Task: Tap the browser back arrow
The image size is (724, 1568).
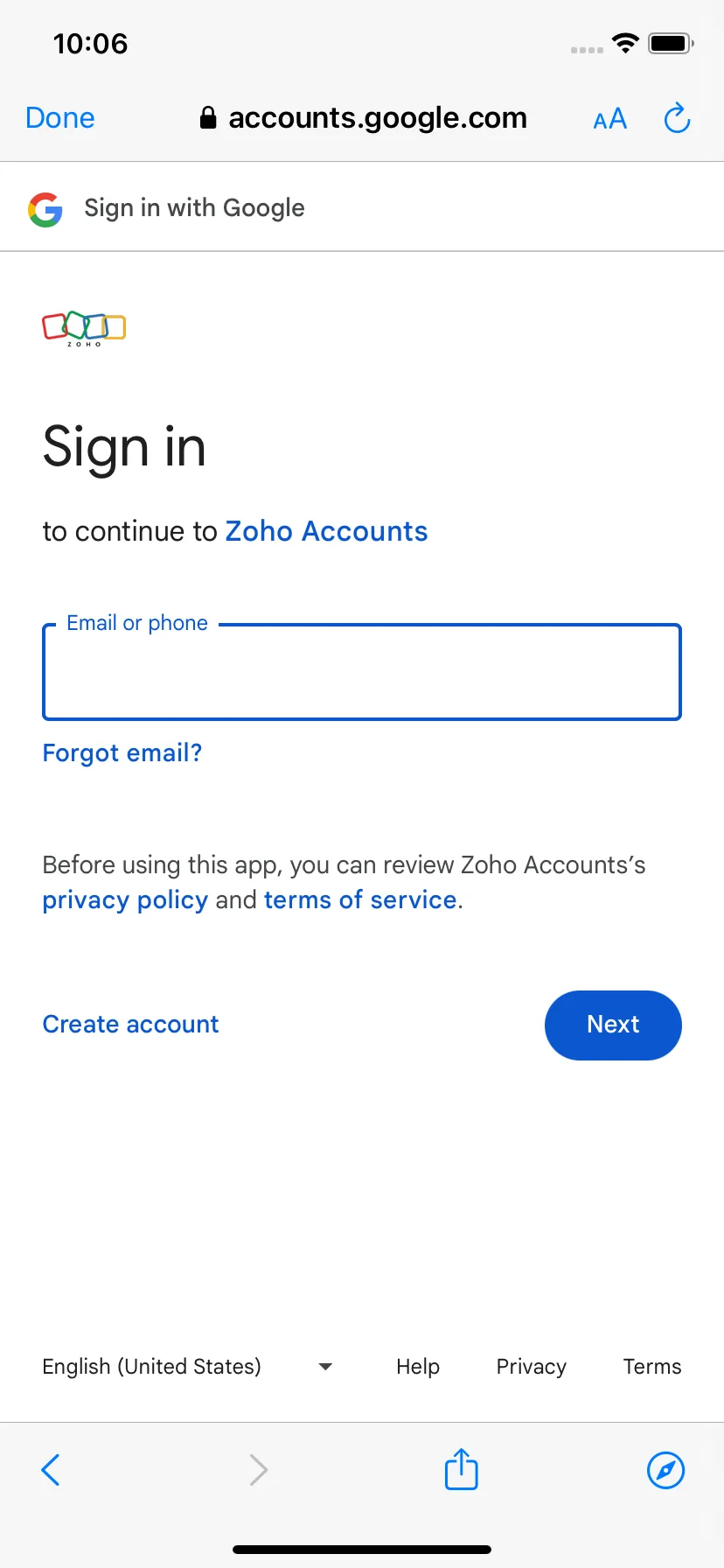Action: [51, 1470]
